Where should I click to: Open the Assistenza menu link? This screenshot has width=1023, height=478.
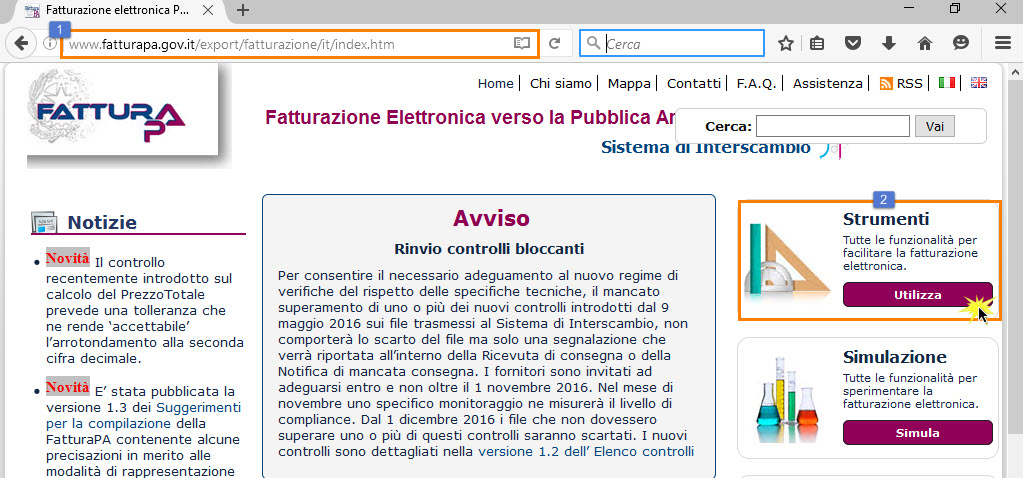827,83
